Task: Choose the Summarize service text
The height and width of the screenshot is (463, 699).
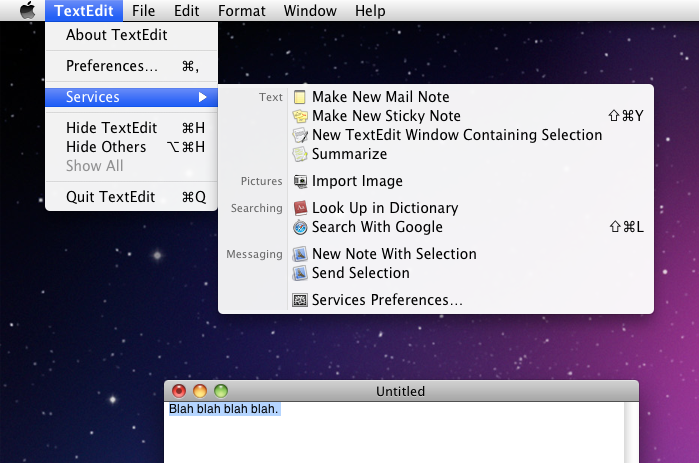Action: pos(350,154)
